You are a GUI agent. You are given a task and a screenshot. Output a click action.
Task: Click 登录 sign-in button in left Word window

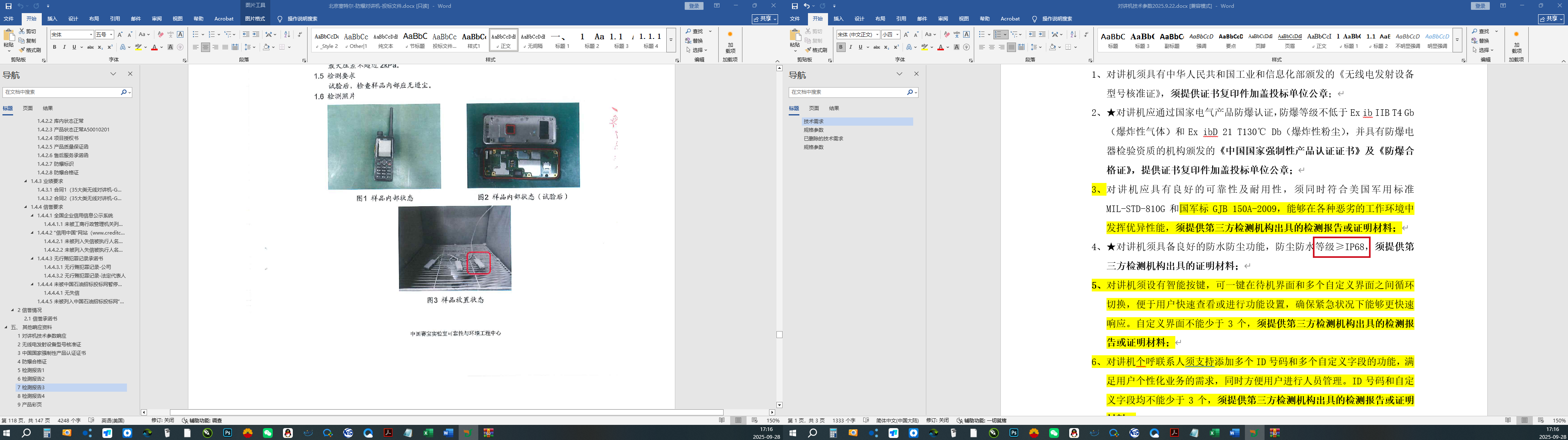(x=693, y=5)
